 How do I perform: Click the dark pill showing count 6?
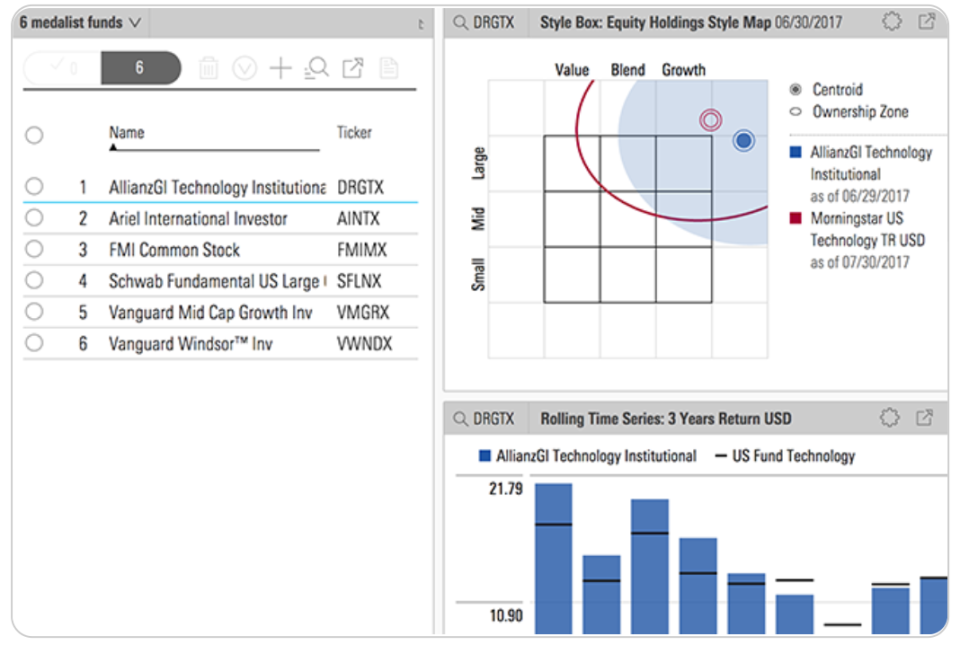click(x=140, y=67)
